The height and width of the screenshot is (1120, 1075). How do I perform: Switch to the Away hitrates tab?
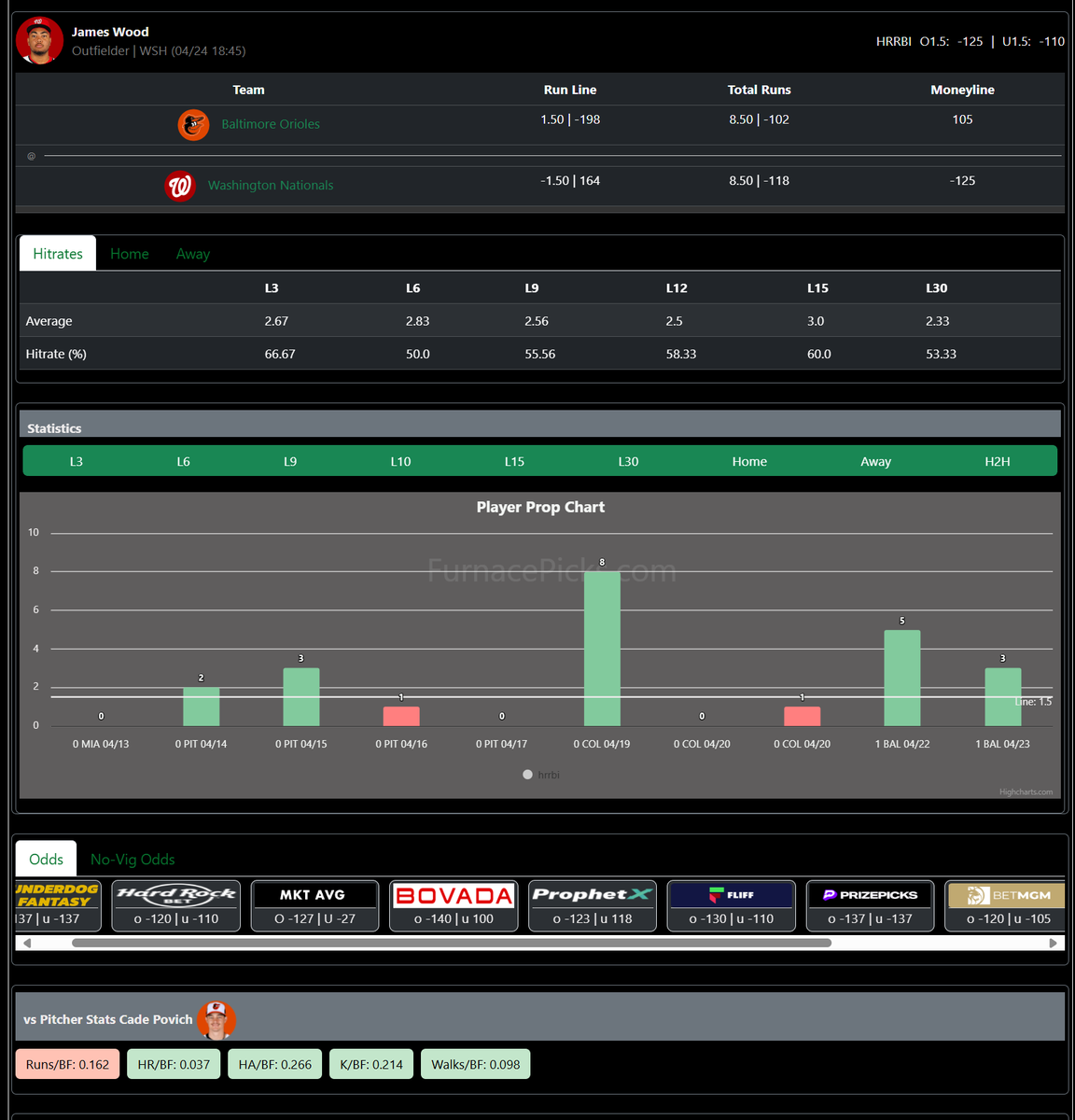pyautogui.click(x=193, y=254)
